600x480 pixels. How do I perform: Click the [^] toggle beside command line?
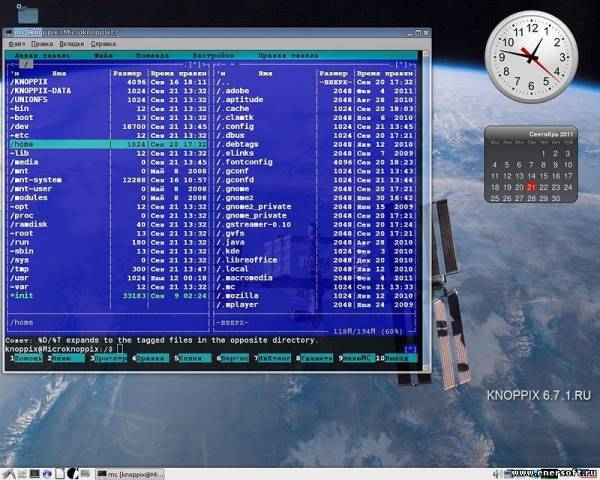coord(410,349)
